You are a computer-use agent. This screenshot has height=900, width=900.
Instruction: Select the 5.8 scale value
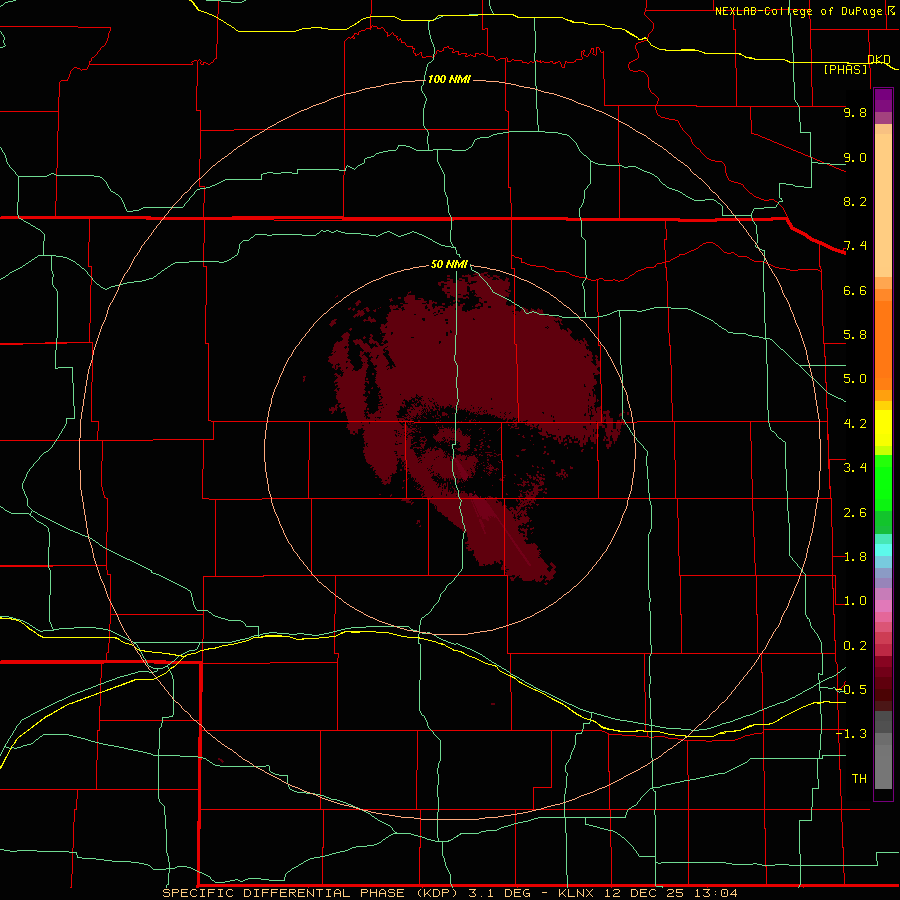click(855, 335)
